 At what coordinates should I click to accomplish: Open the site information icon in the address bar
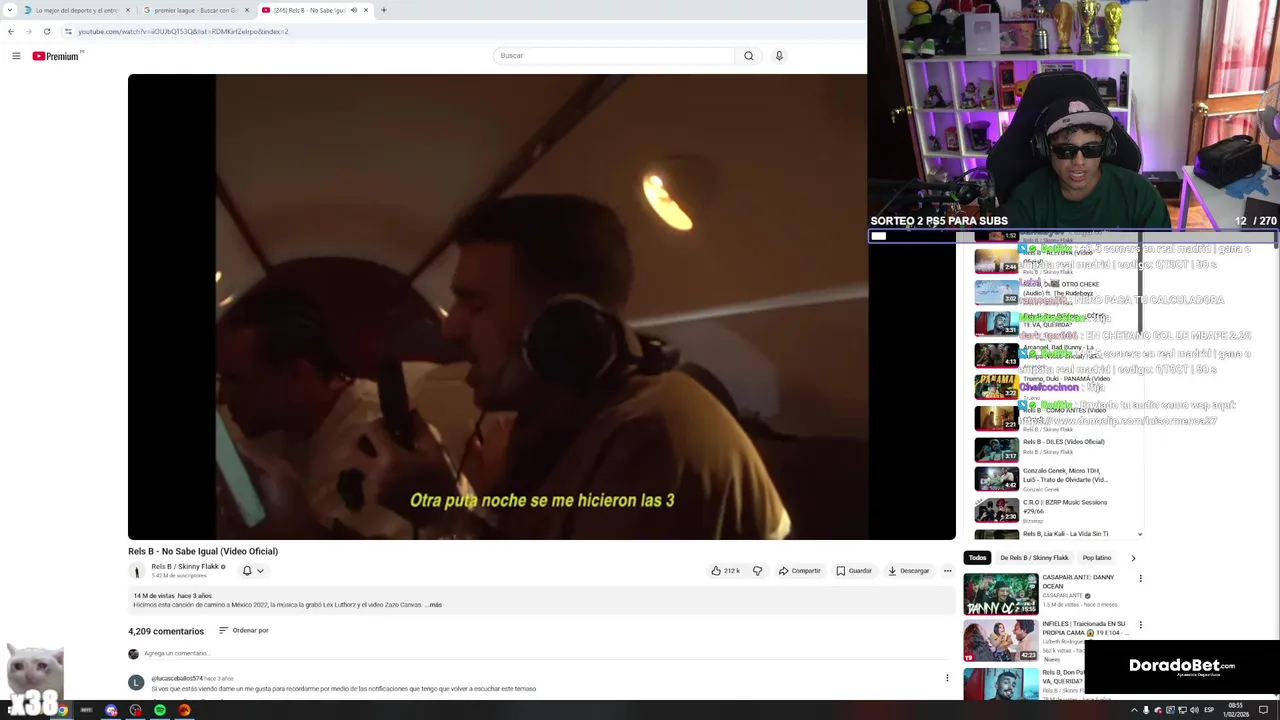tap(68, 31)
